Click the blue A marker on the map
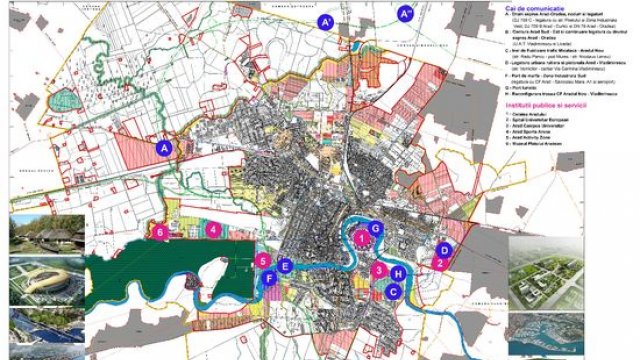The image size is (640, 360). point(164,148)
